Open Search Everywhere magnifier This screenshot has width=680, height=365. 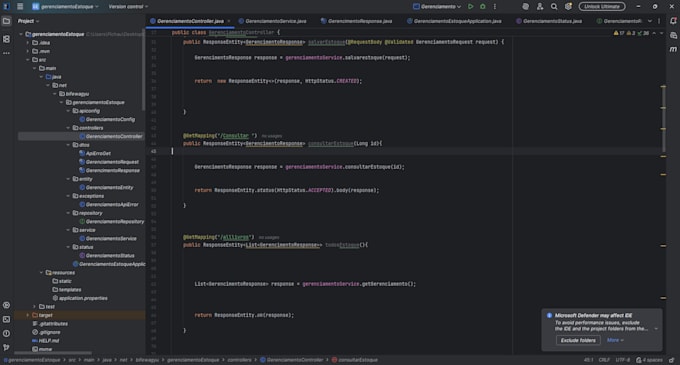pyautogui.click(x=554, y=7)
